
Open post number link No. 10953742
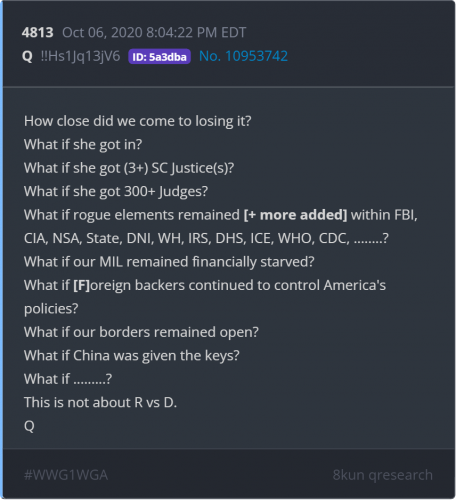[243, 56]
